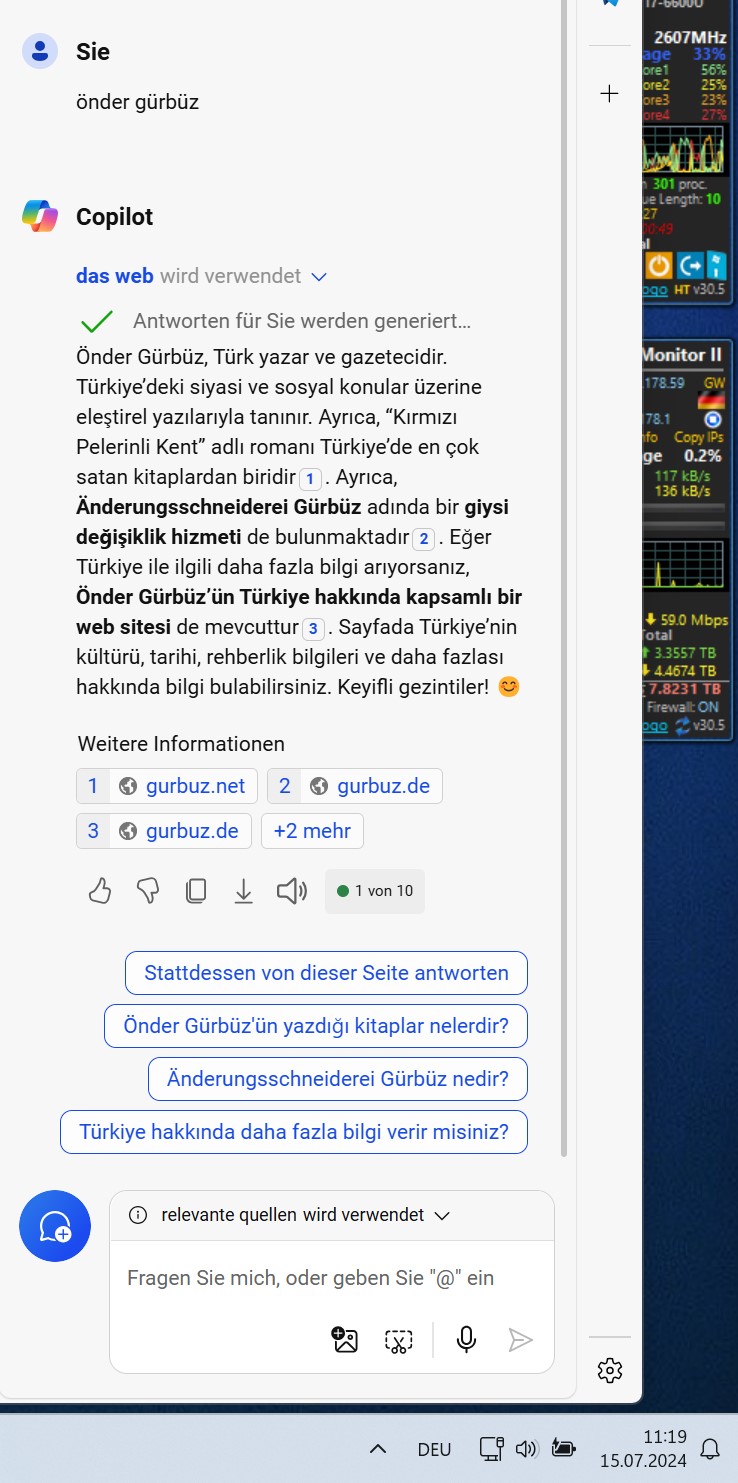This screenshot has height=1483, width=738.
Task: Open source 3 gurbuz.de link
Action: (x=164, y=831)
